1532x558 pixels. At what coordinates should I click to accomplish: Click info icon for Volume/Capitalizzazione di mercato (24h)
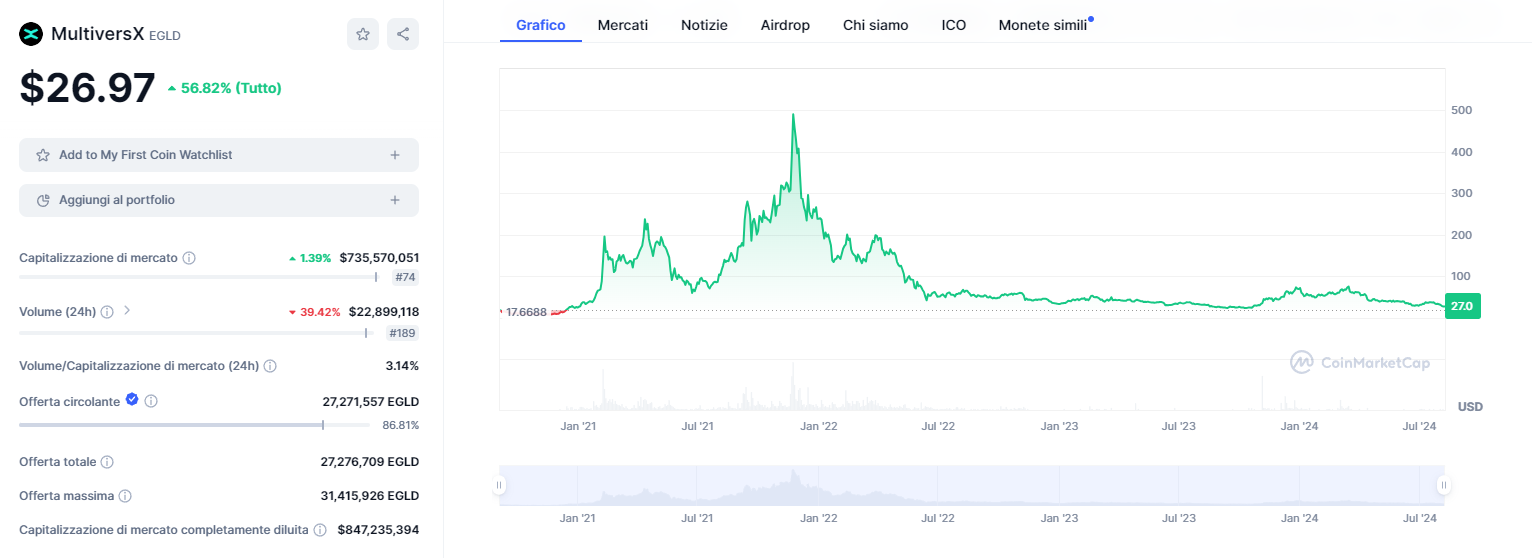click(270, 366)
